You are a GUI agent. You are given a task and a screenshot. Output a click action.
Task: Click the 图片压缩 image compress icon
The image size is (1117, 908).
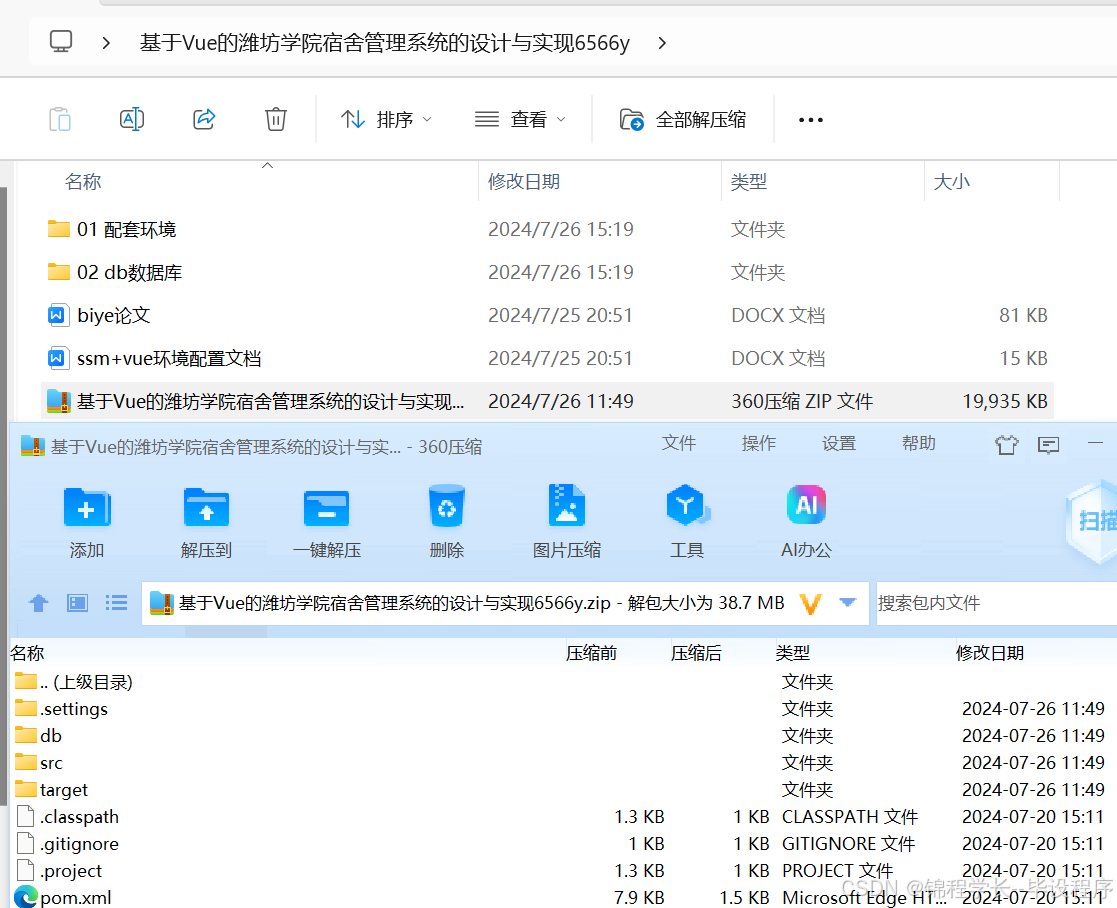click(566, 506)
